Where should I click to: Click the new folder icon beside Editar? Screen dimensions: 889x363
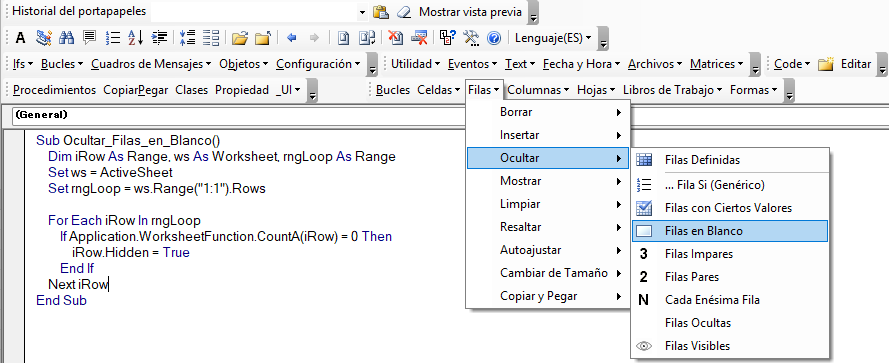coord(826,64)
